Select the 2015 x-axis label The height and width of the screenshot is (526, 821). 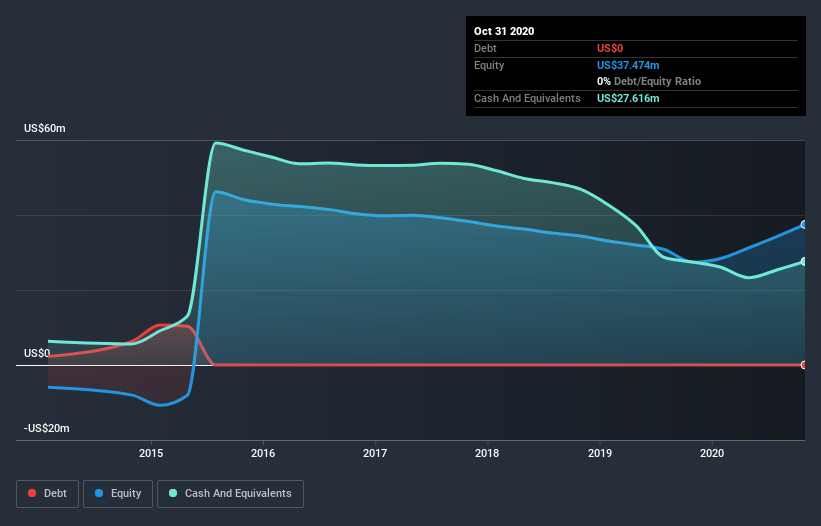pos(151,453)
